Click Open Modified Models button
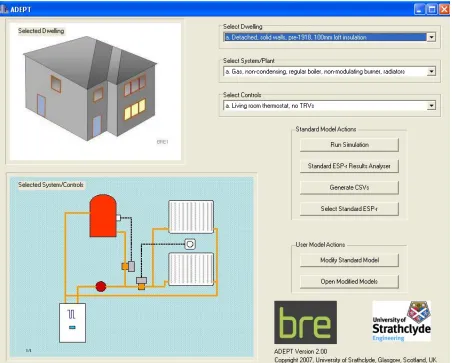 [x=349, y=282]
